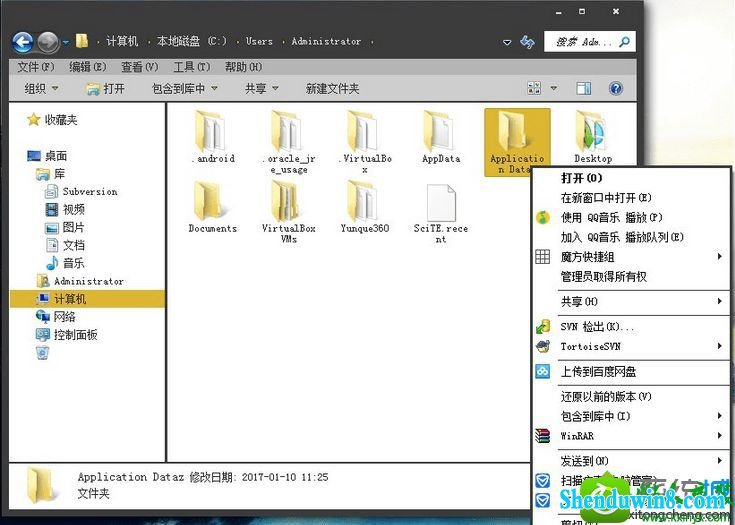
Task: Select the AppData folder
Action: [441, 137]
